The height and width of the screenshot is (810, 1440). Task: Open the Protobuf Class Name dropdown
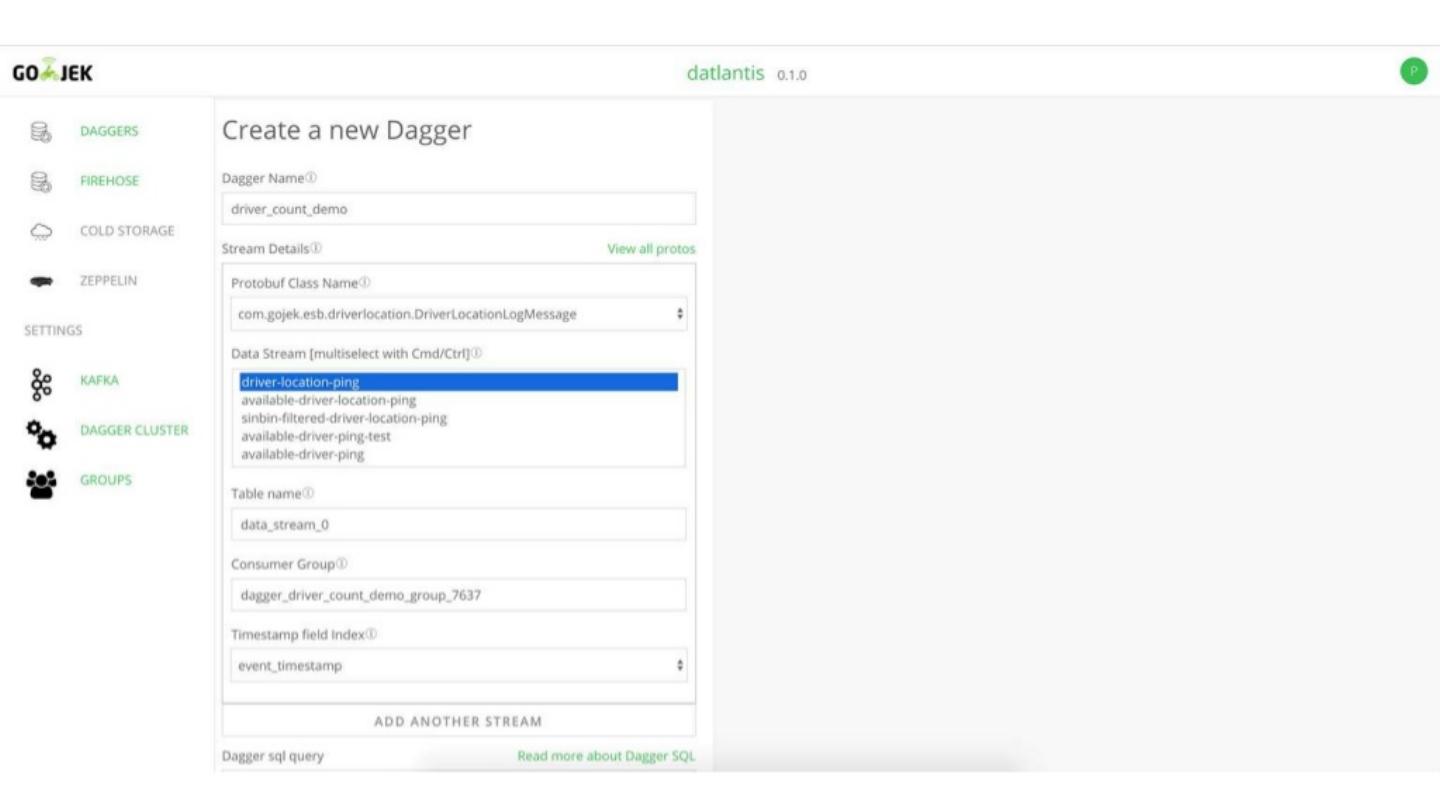(x=459, y=314)
